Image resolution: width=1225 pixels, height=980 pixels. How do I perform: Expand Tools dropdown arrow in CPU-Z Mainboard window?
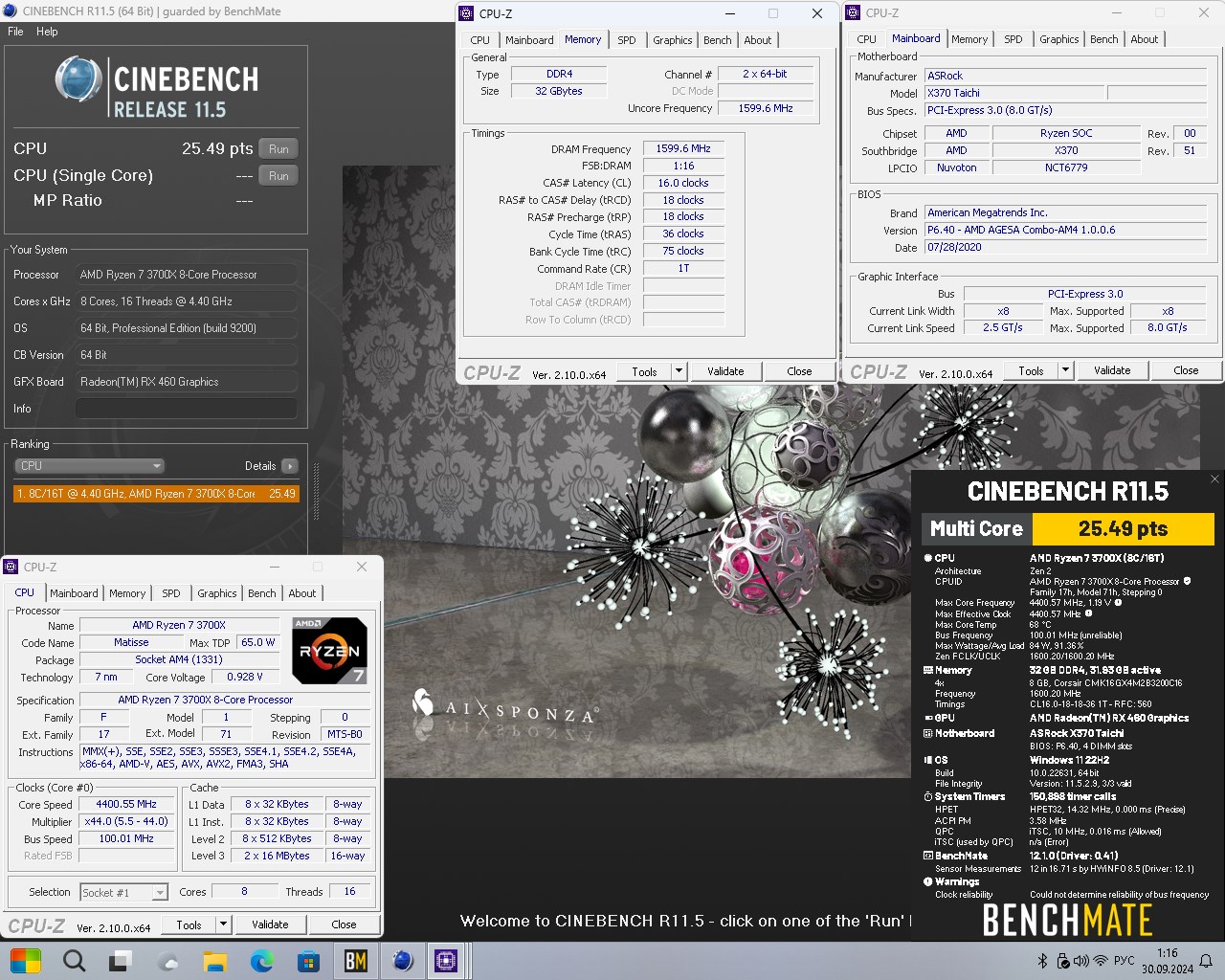(1065, 370)
